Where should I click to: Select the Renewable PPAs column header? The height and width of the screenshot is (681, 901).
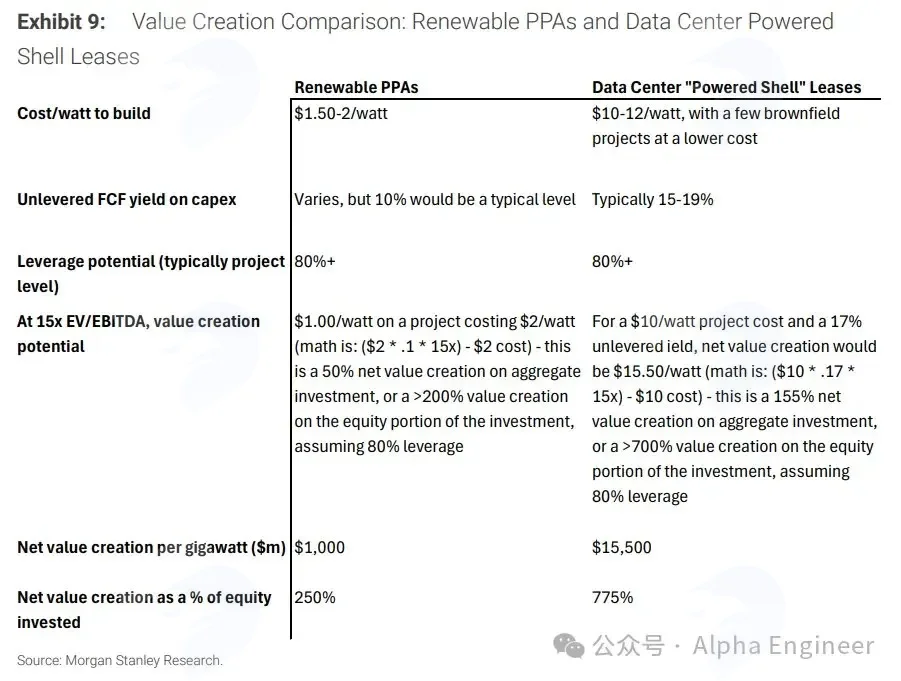click(x=356, y=87)
